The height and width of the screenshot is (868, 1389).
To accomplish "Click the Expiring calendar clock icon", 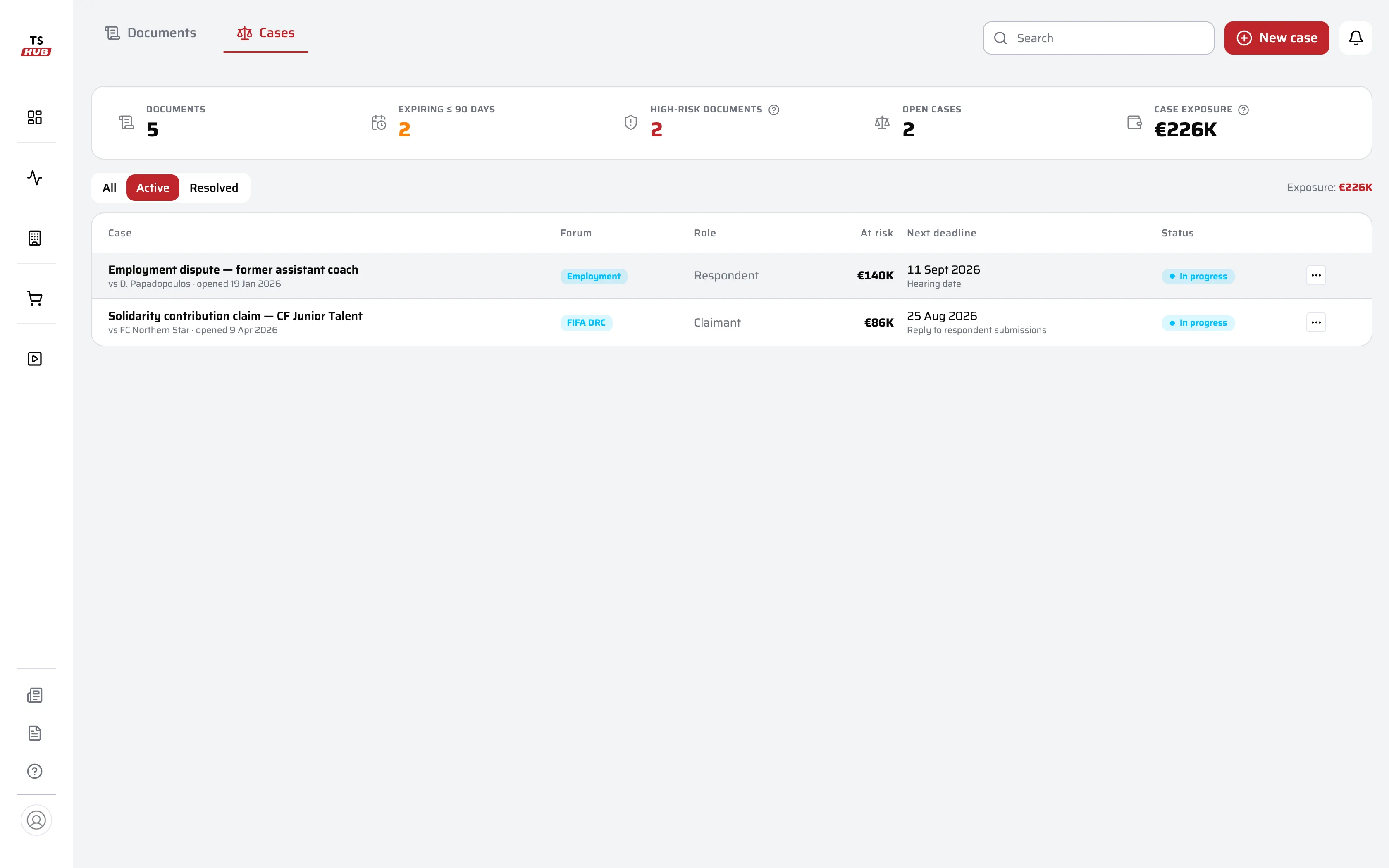I will point(378,122).
